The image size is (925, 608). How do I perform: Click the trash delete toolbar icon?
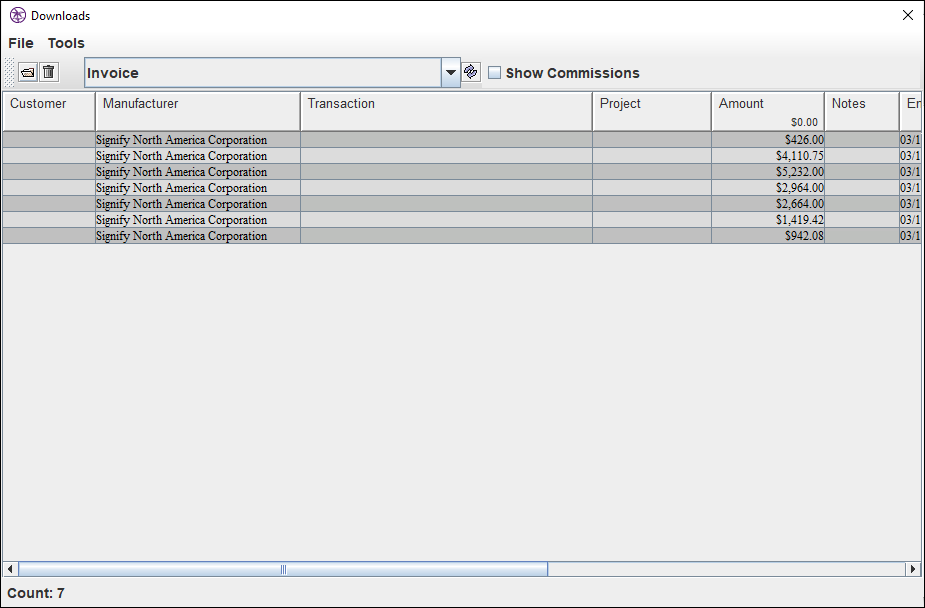click(49, 73)
